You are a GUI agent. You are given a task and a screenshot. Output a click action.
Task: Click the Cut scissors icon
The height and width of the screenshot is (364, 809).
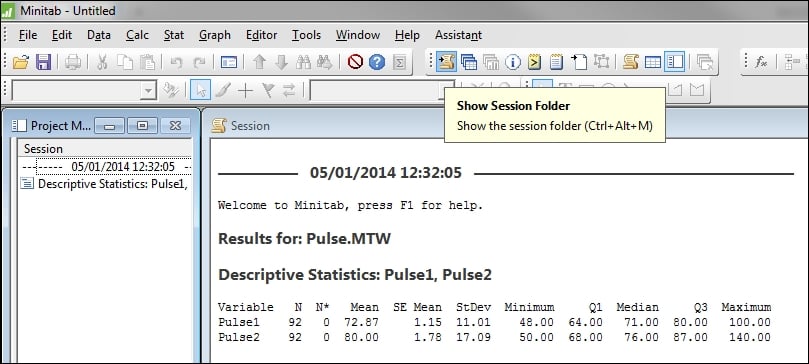(102, 62)
